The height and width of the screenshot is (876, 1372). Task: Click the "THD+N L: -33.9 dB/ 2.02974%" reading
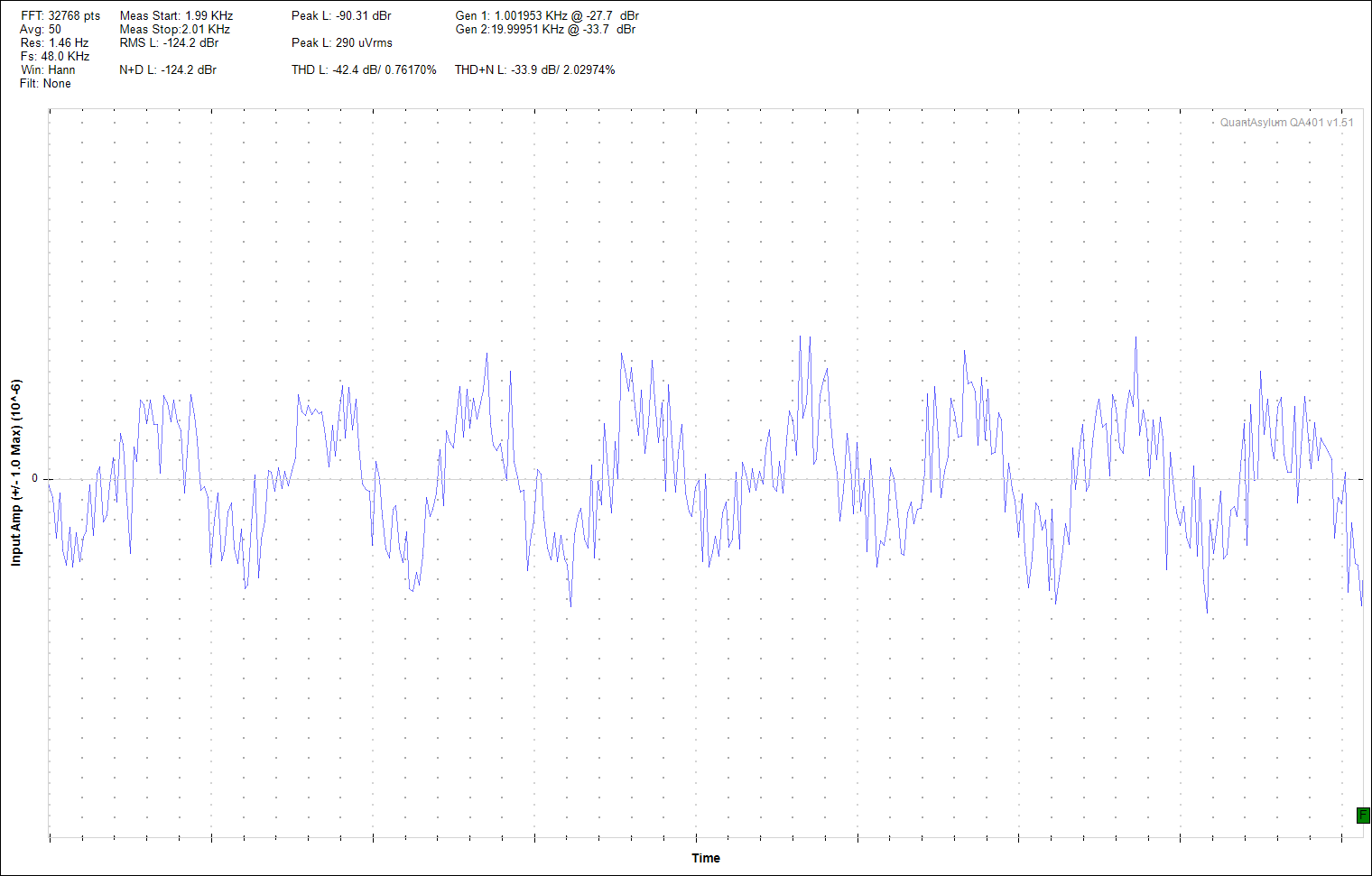click(534, 69)
